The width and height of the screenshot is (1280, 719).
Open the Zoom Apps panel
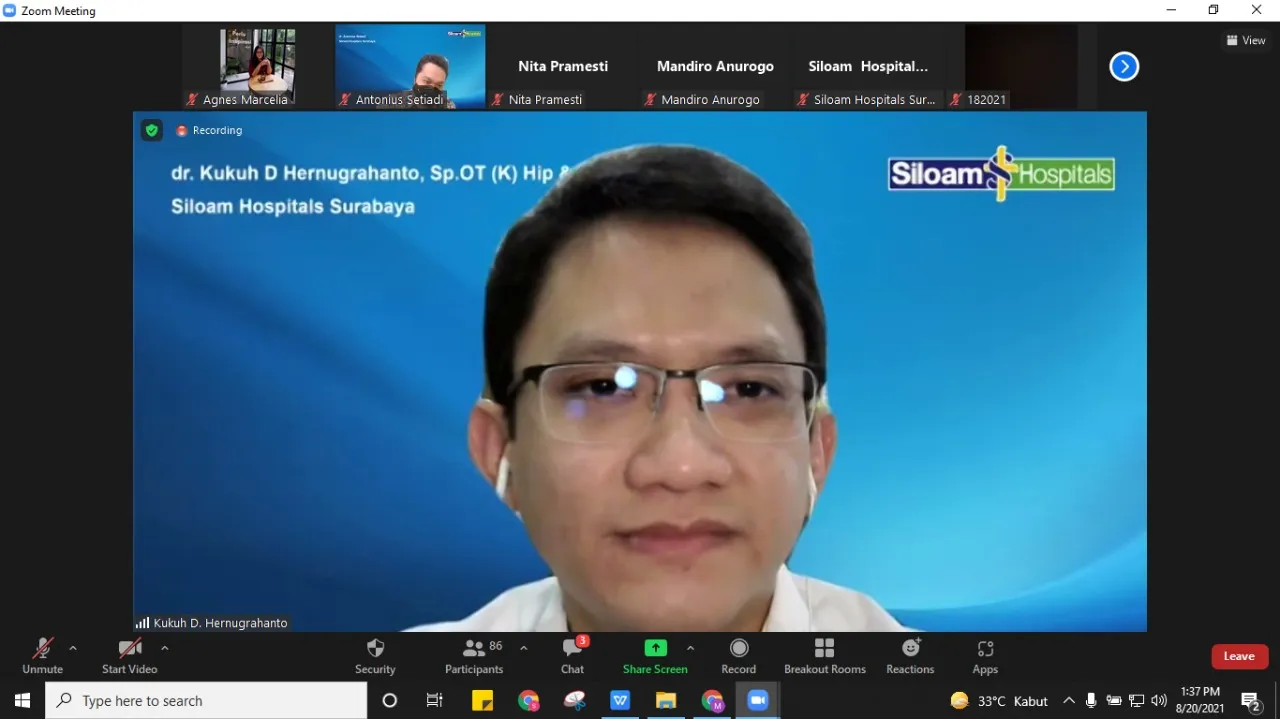(985, 656)
